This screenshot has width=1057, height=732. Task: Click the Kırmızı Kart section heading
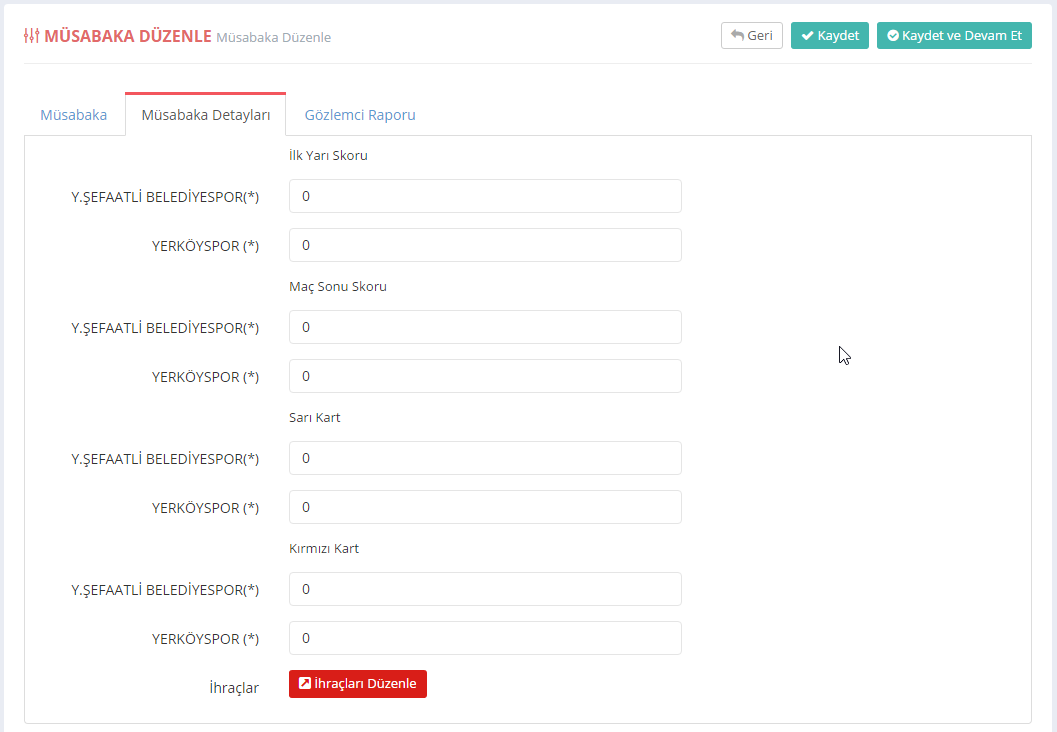click(324, 549)
